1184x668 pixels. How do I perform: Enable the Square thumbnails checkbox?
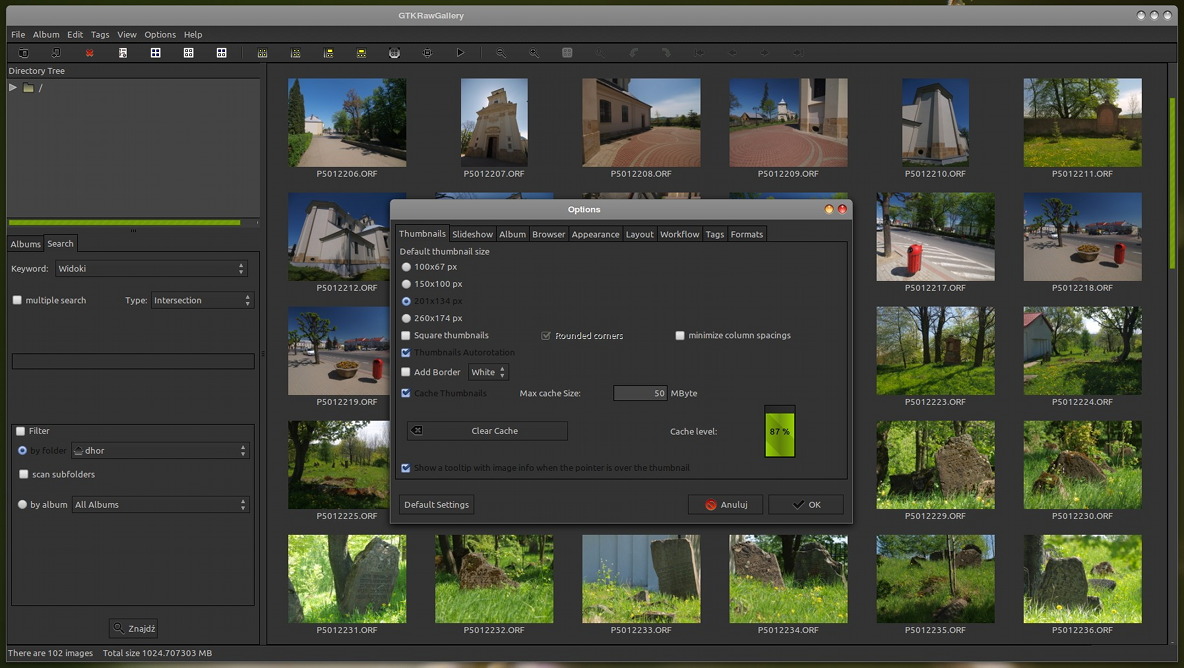(x=406, y=336)
